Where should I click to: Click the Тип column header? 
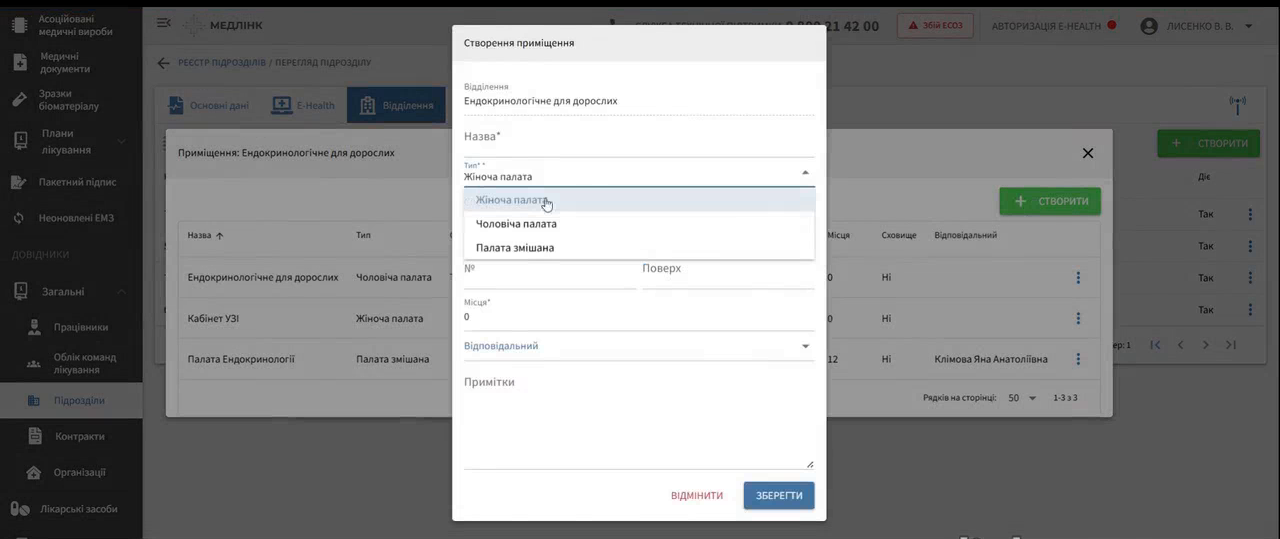click(363, 236)
